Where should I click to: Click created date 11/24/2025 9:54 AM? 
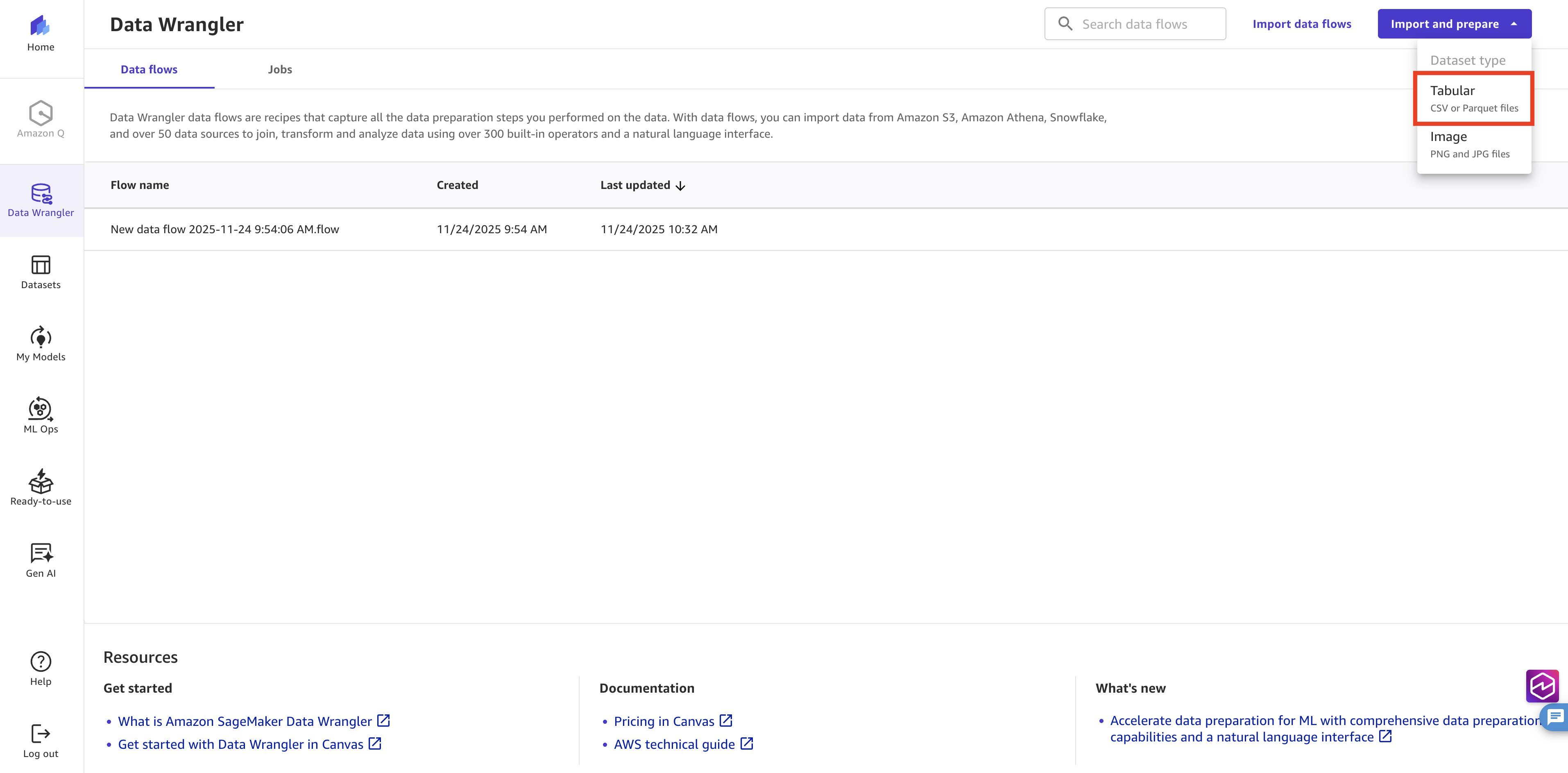point(492,229)
